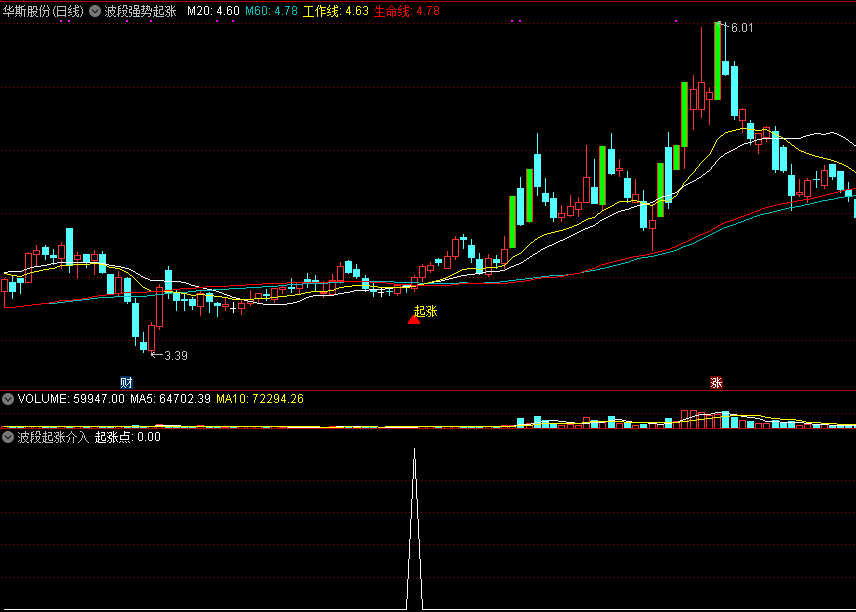Click the red 起涨 triangle signal marker
The image size is (856, 612).
pyautogui.click(x=414, y=319)
